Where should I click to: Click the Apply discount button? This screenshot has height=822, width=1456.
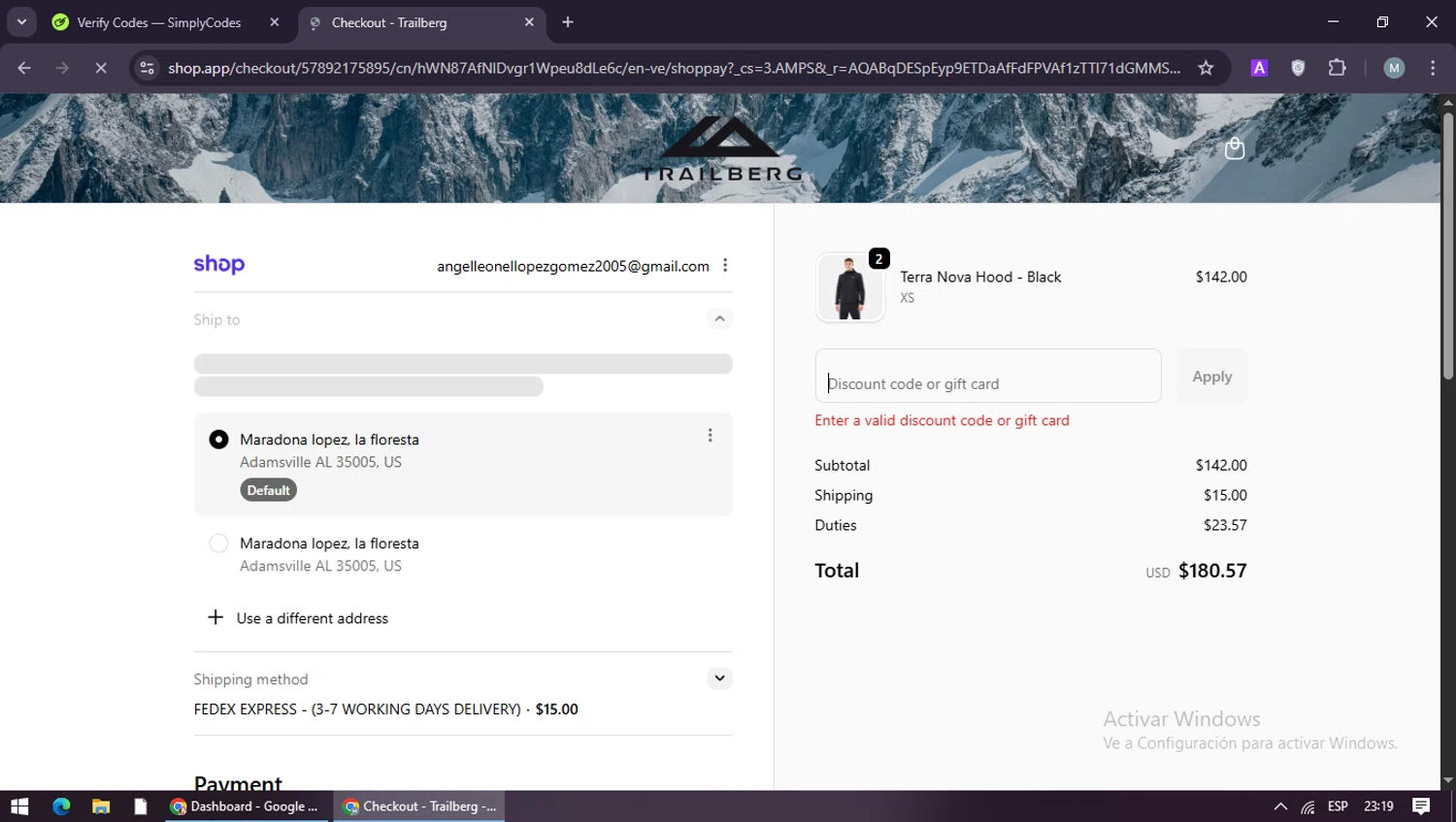point(1212,376)
